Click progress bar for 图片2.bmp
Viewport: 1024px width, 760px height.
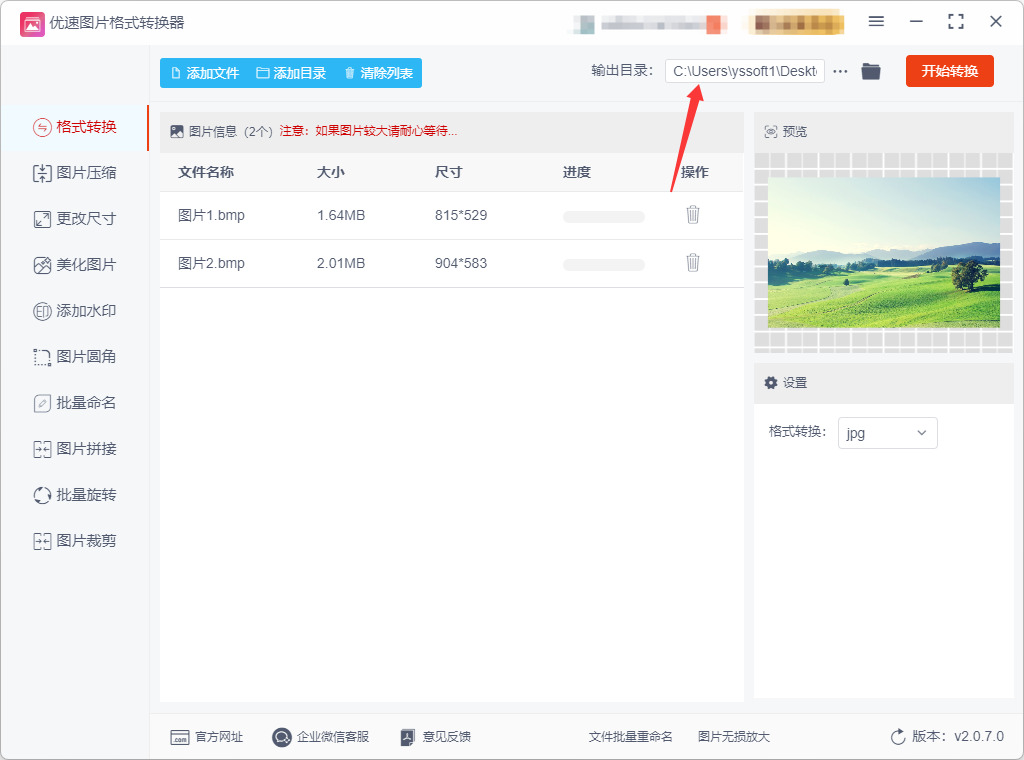tap(603, 264)
